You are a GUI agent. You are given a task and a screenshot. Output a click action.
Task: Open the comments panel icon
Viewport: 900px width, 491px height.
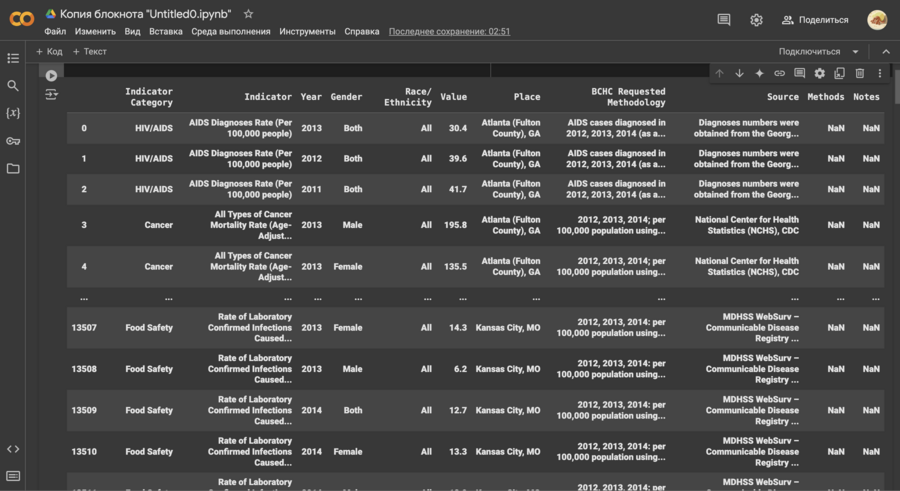(724, 20)
